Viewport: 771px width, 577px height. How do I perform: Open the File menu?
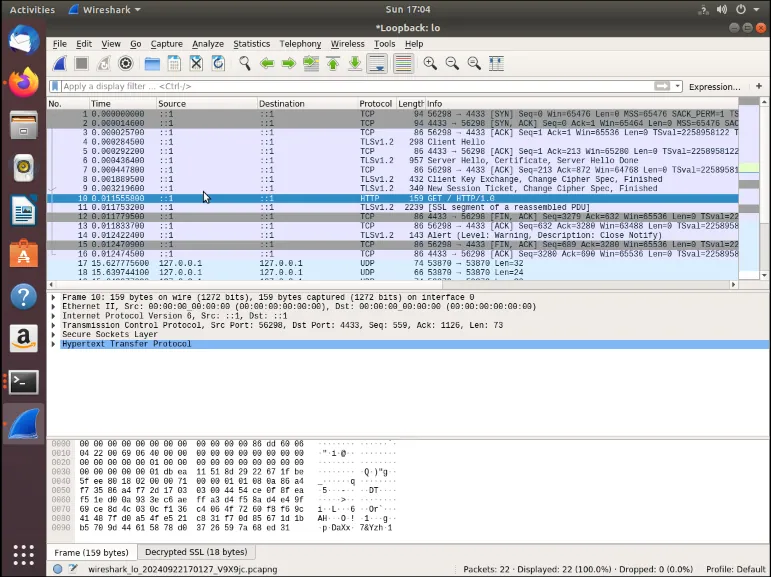point(59,44)
